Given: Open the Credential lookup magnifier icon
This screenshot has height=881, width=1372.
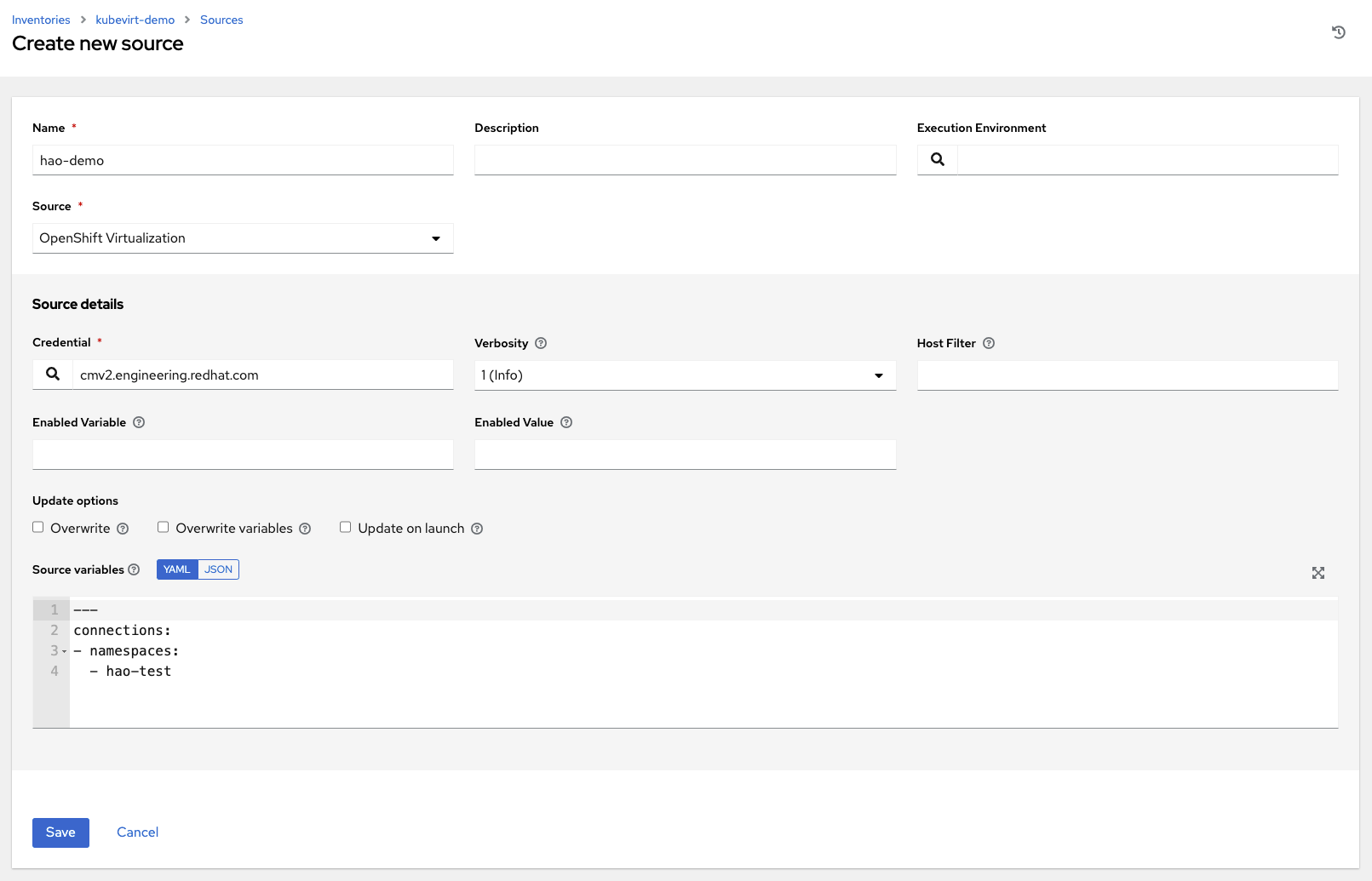Looking at the screenshot, I should pos(52,374).
